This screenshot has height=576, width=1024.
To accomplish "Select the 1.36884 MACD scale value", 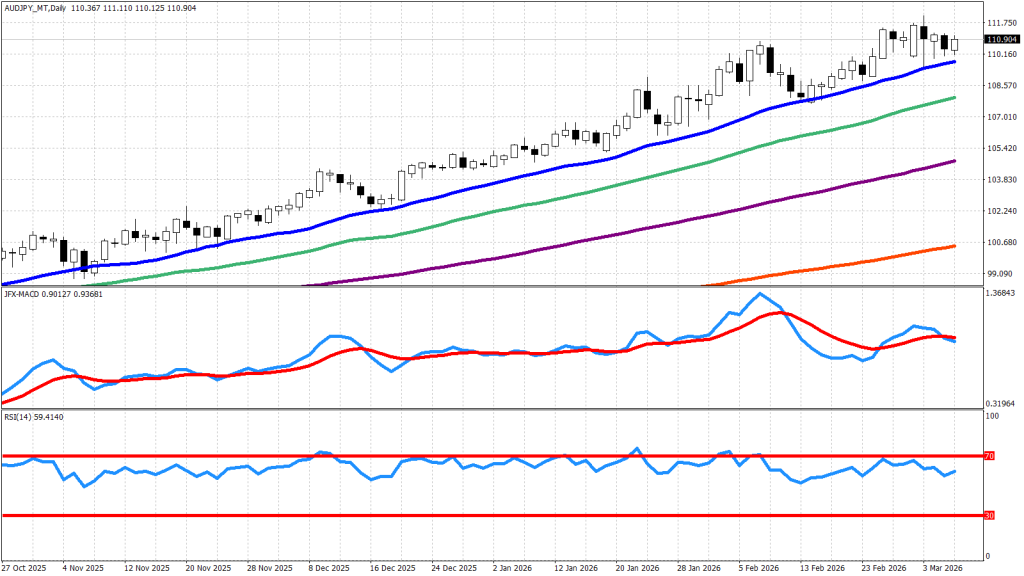I will pos(1003,293).
